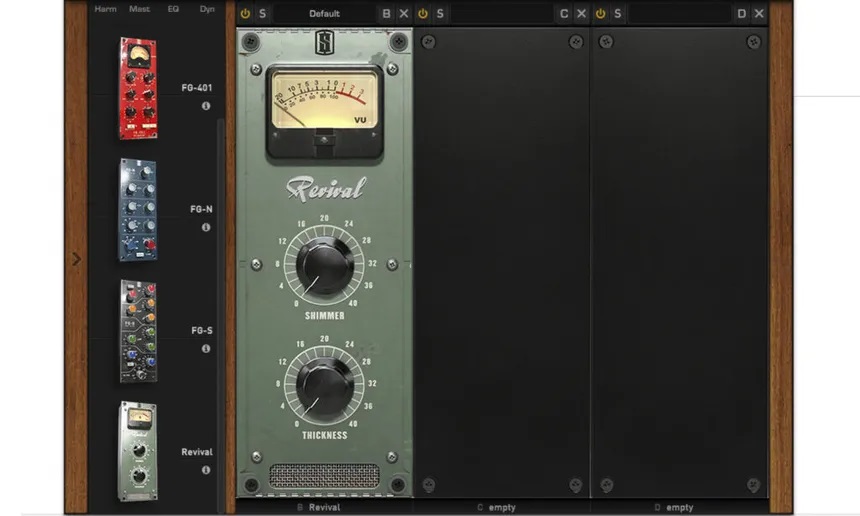Select the EQ module tab
This screenshot has width=860, height=516.
(173, 9)
